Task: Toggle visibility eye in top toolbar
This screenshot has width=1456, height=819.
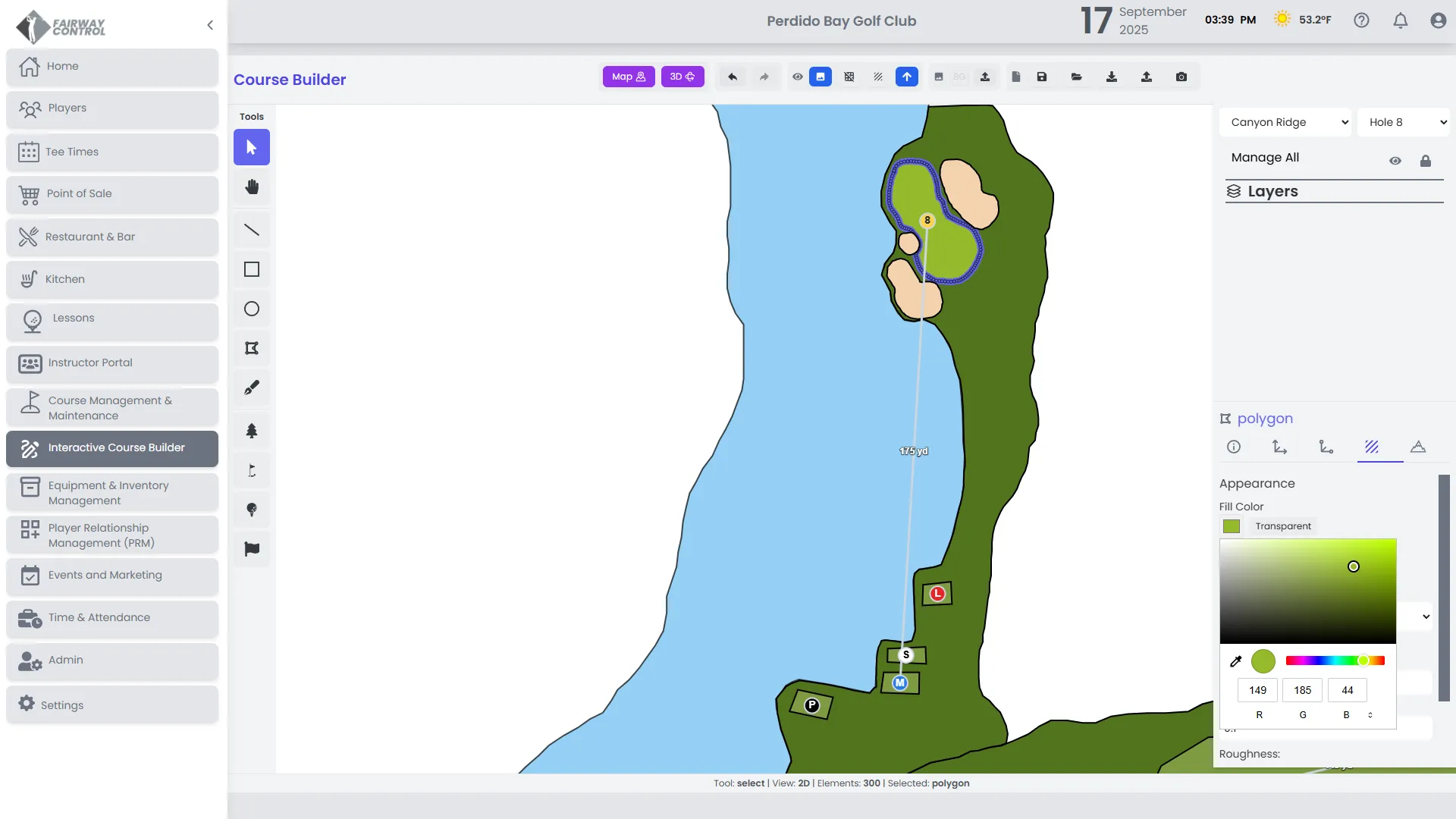Action: pyautogui.click(x=798, y=77)
